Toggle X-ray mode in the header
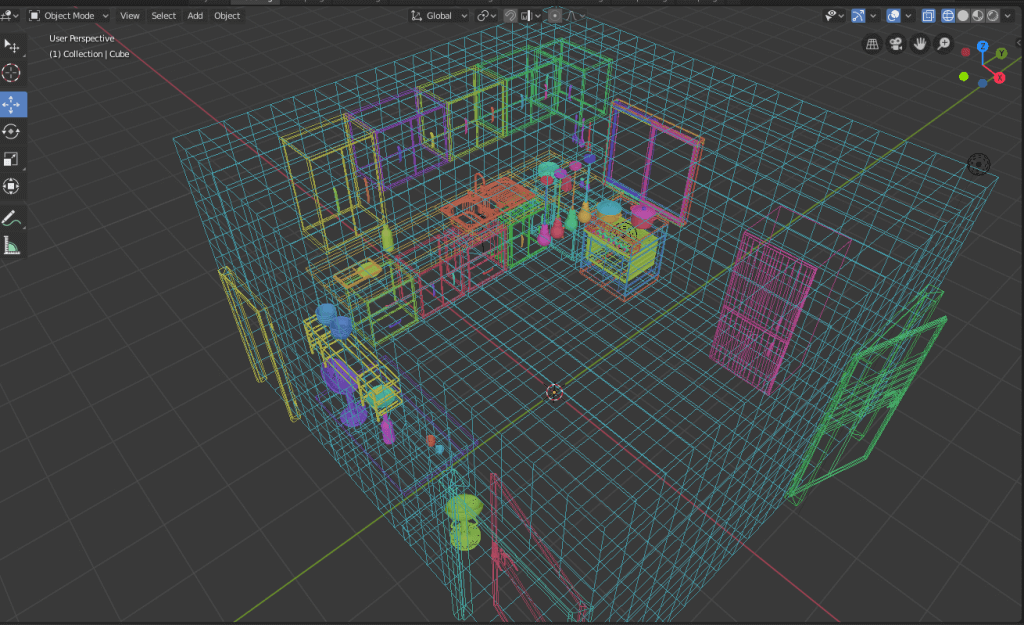This screenshot has height=625, width=1024. pyautogui.click(x=928, y=16)
